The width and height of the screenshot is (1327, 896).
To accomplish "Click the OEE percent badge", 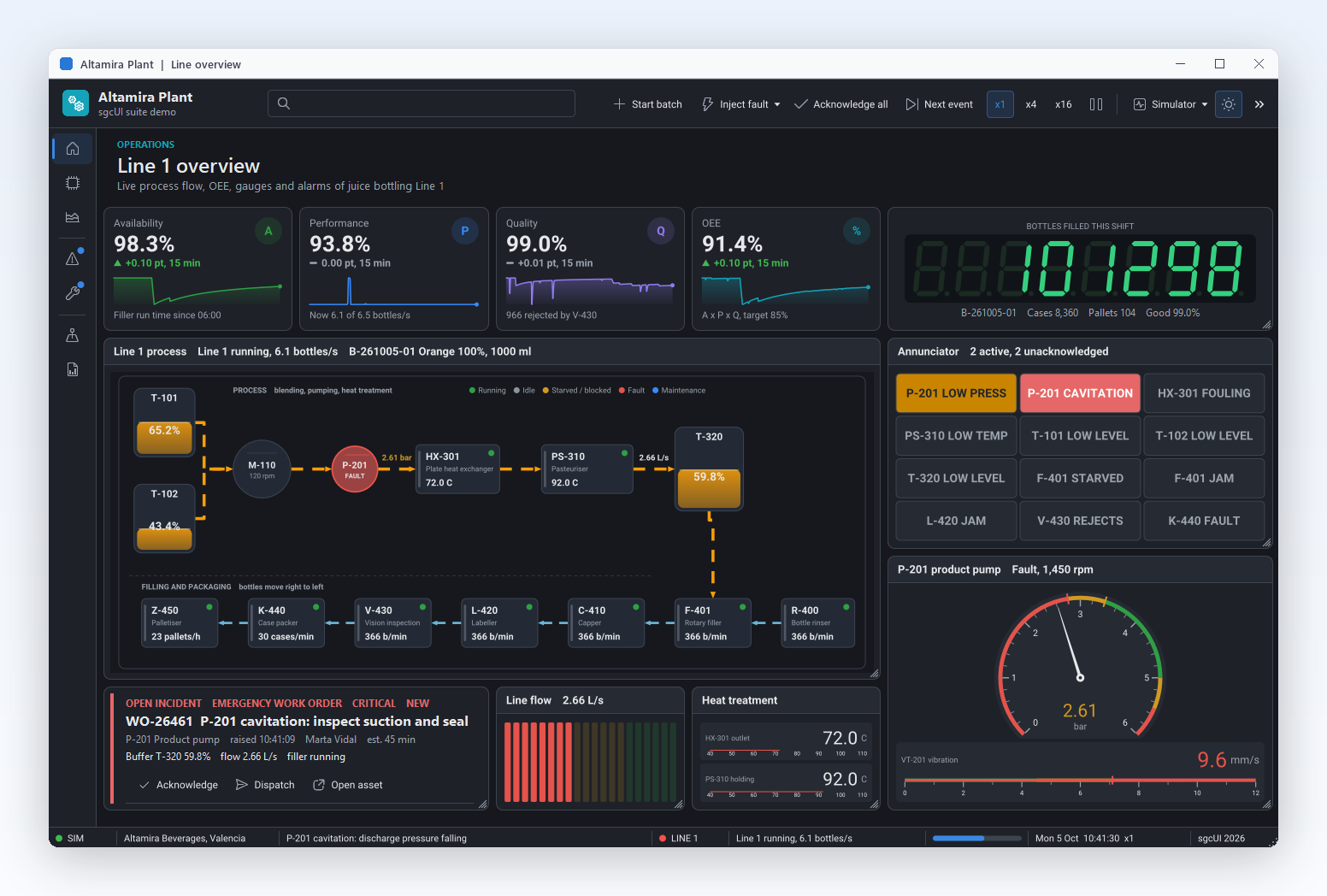I will tap(857, 231).
